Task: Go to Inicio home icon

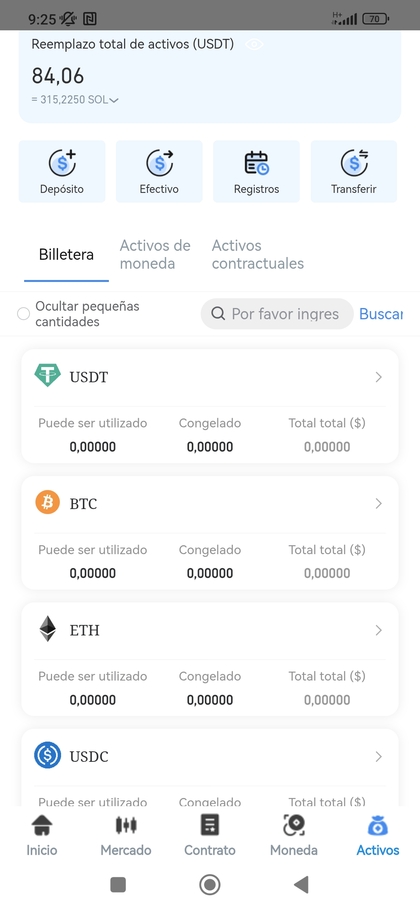Action: coord(42,825)
